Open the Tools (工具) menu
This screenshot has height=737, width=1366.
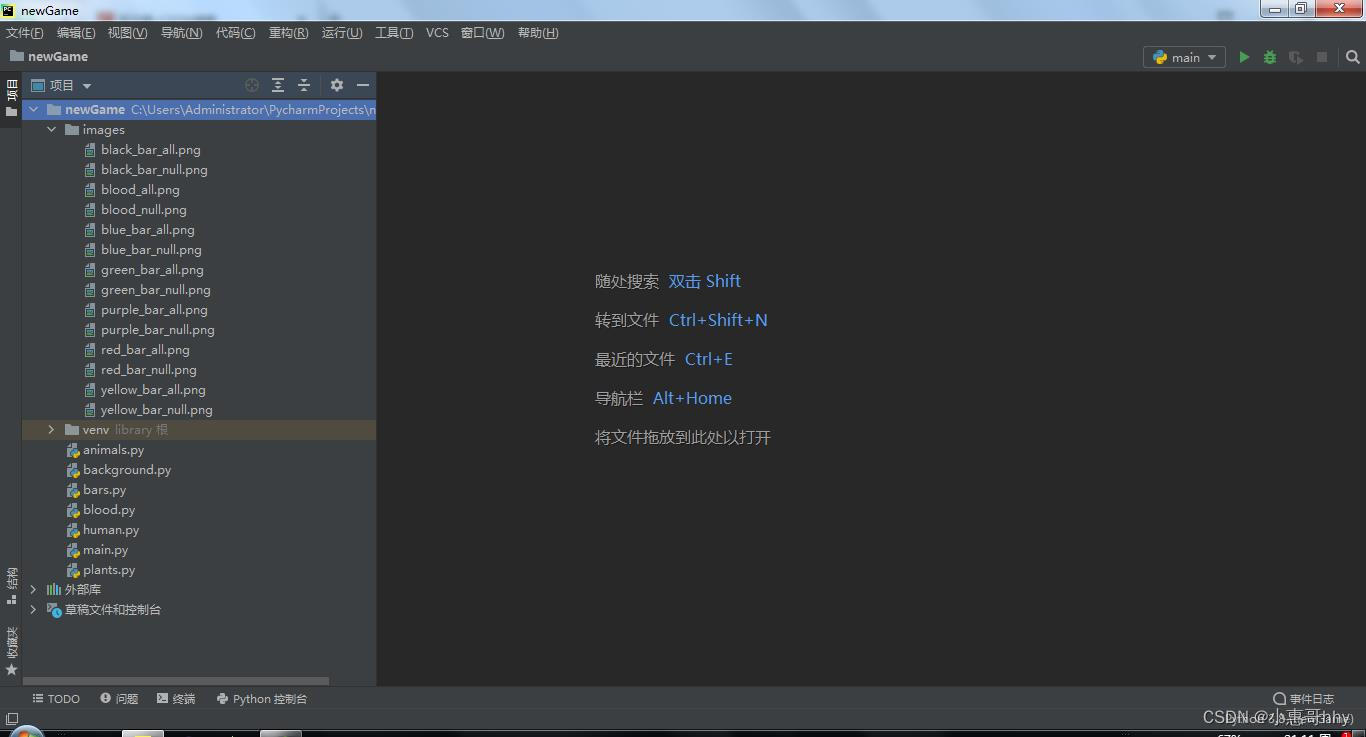(394, 33)
